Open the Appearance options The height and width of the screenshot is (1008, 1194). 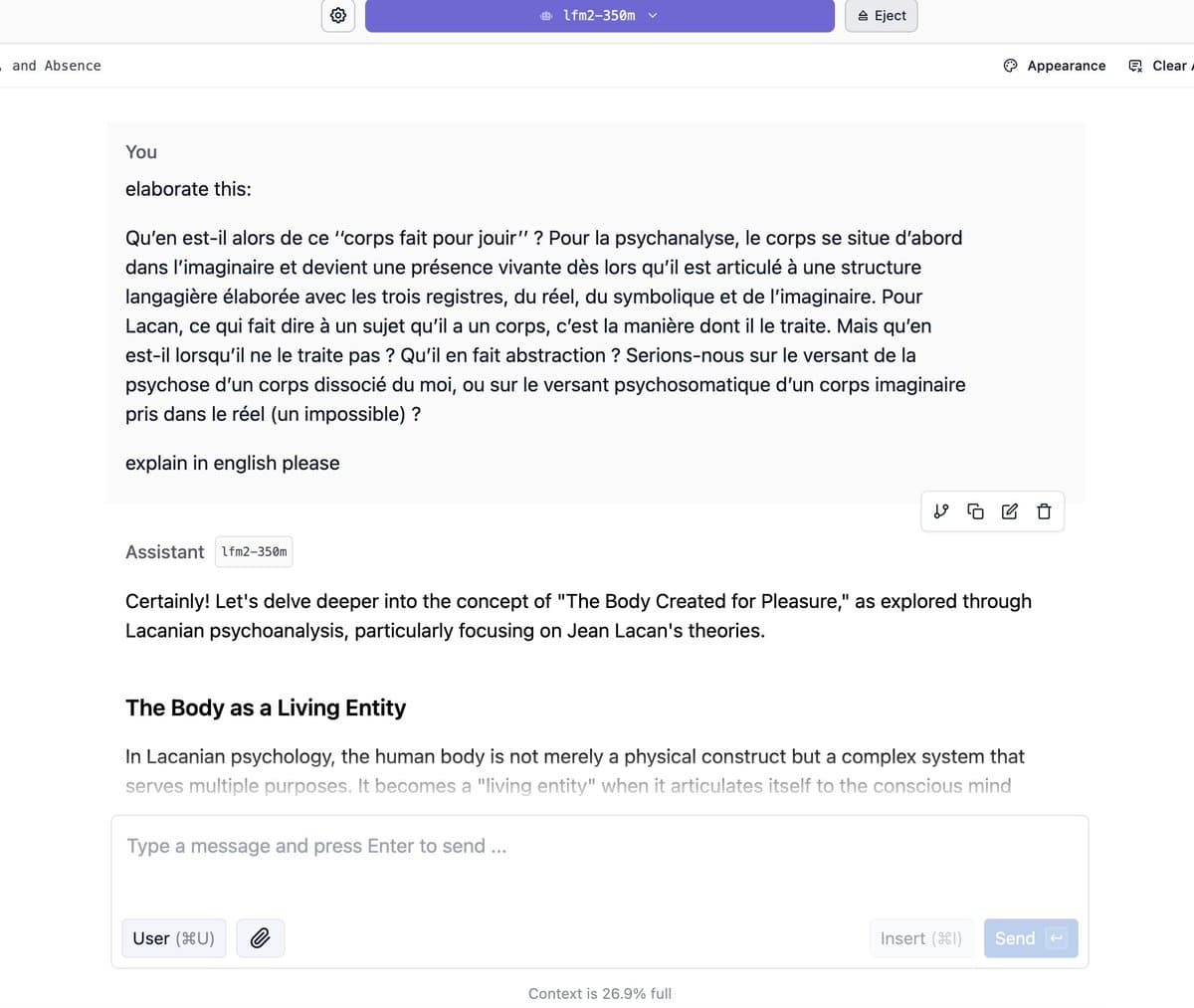(1055, 66)
